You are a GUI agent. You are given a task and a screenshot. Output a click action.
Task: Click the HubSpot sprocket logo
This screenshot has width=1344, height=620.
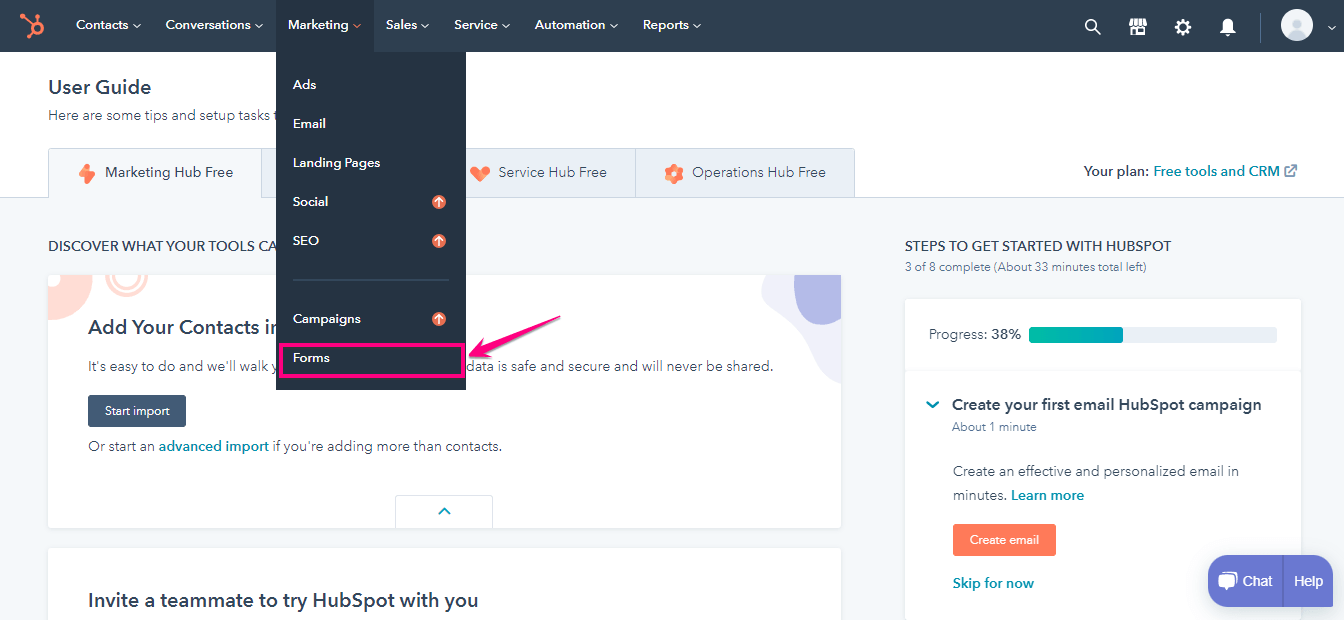tap(32, 25)
